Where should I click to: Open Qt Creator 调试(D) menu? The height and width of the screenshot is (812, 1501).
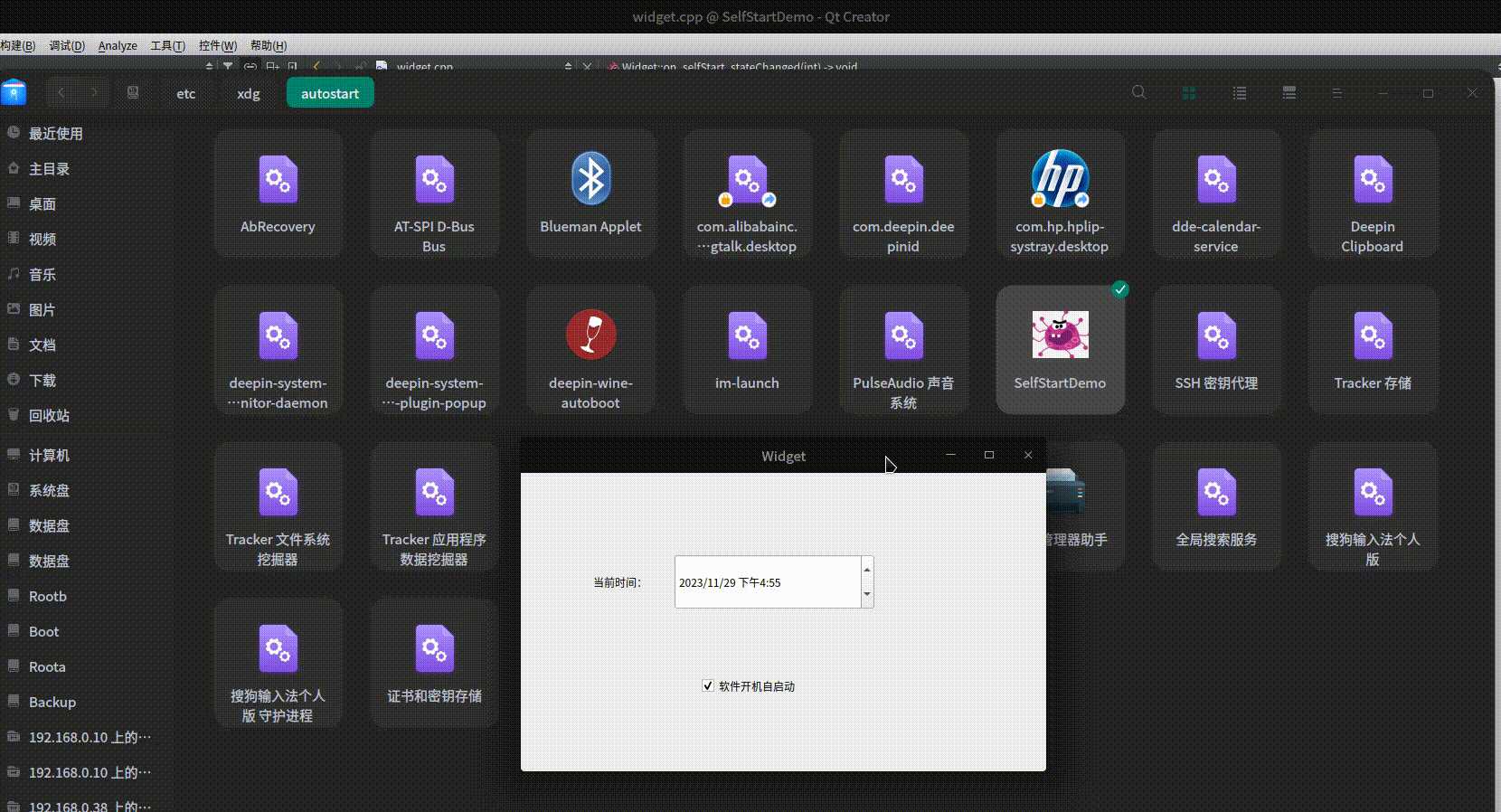67,45
